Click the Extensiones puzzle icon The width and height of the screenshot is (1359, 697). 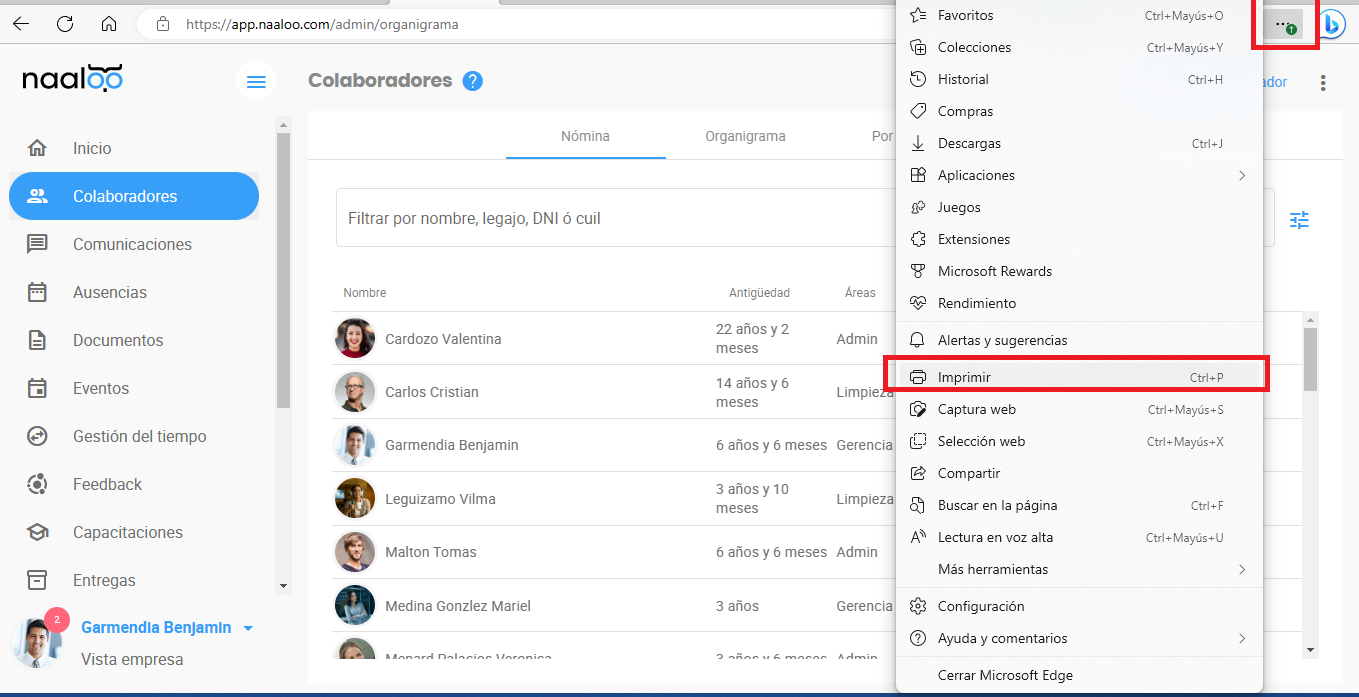pos(918,239)
